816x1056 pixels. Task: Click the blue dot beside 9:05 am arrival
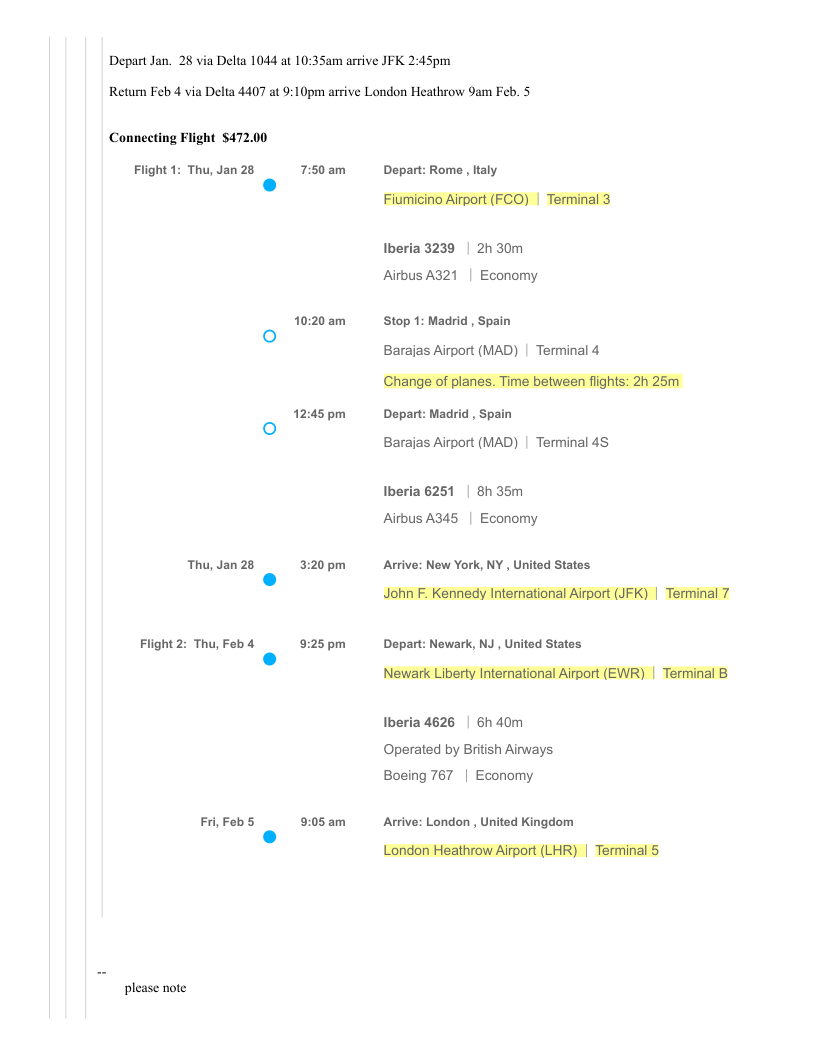(x=269, y=837)
